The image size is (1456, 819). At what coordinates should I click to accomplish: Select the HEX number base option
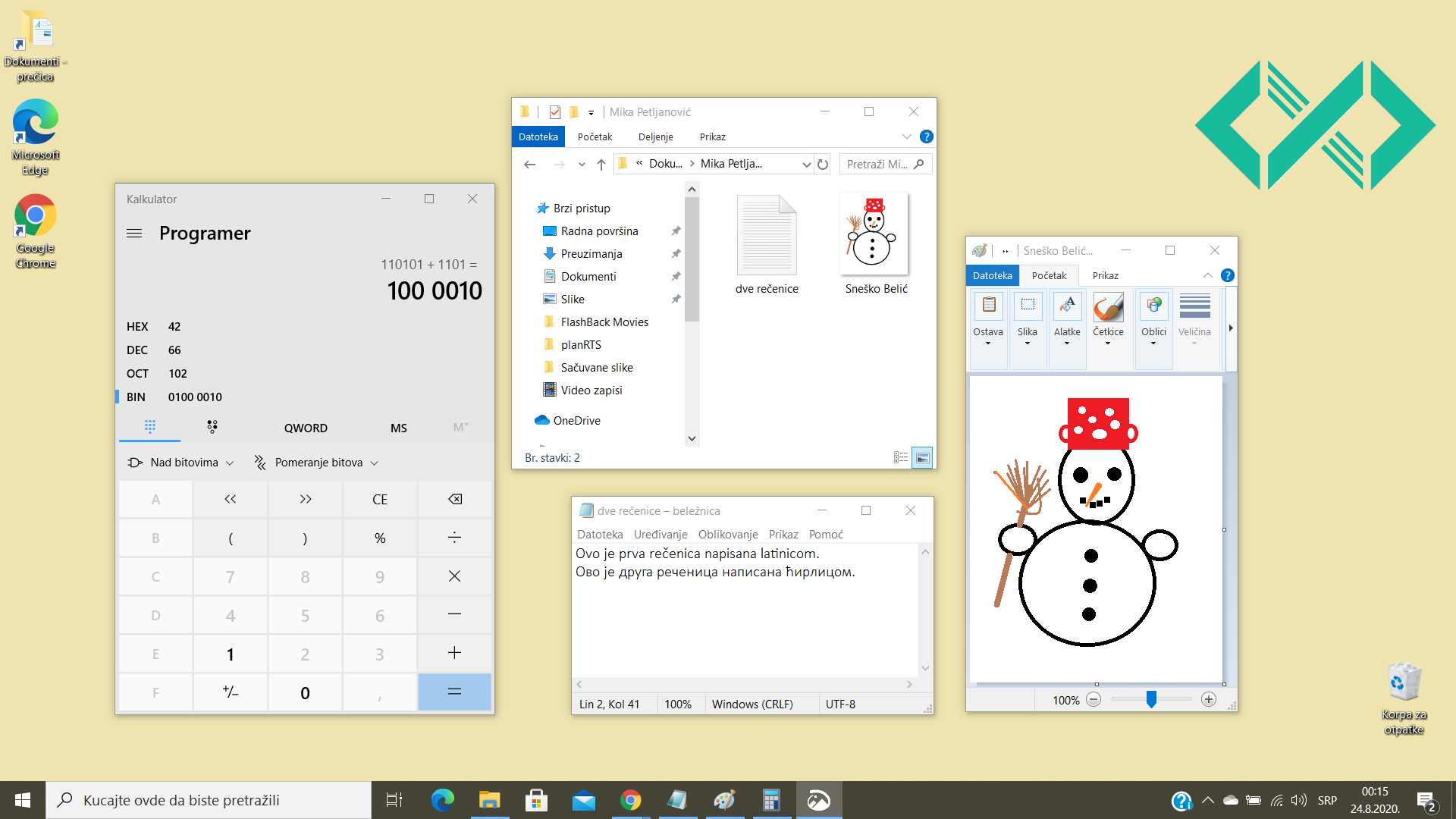click(137, 327)
